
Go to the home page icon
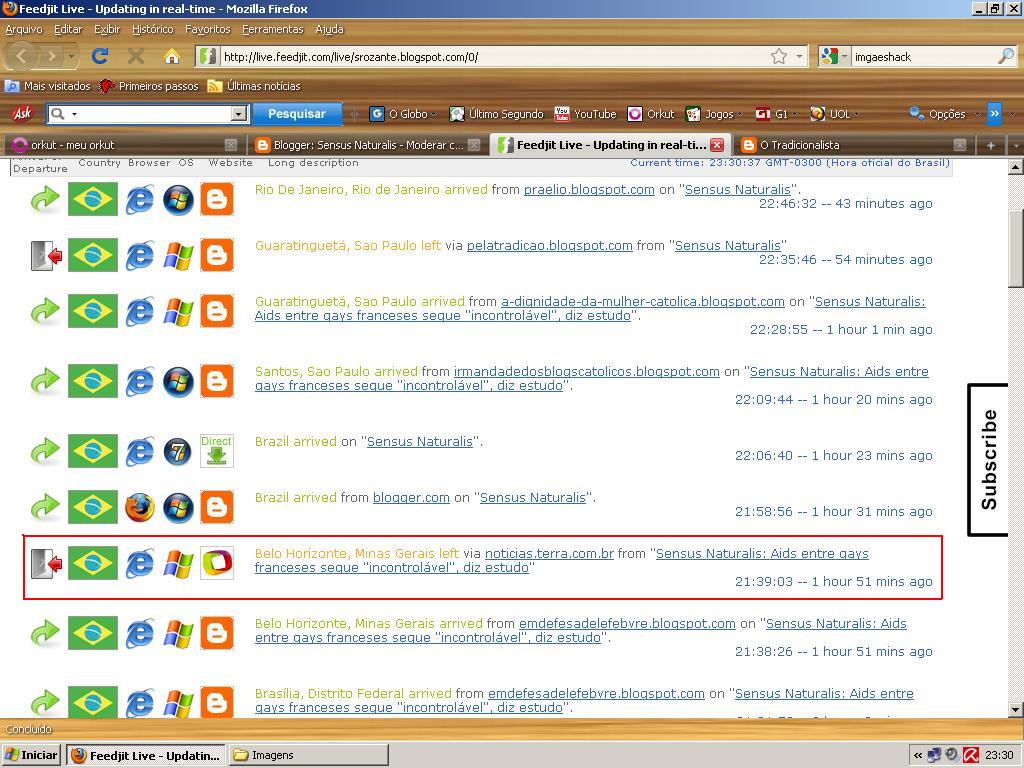pos(172,57)
